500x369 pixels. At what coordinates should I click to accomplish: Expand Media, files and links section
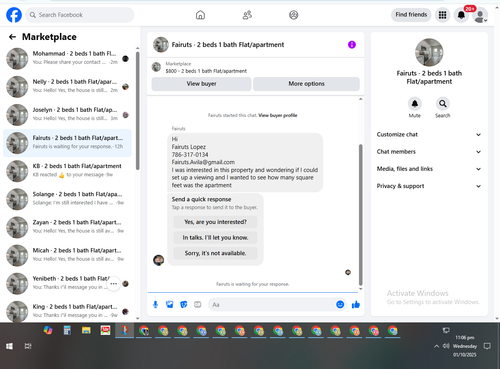pos(429,169)
